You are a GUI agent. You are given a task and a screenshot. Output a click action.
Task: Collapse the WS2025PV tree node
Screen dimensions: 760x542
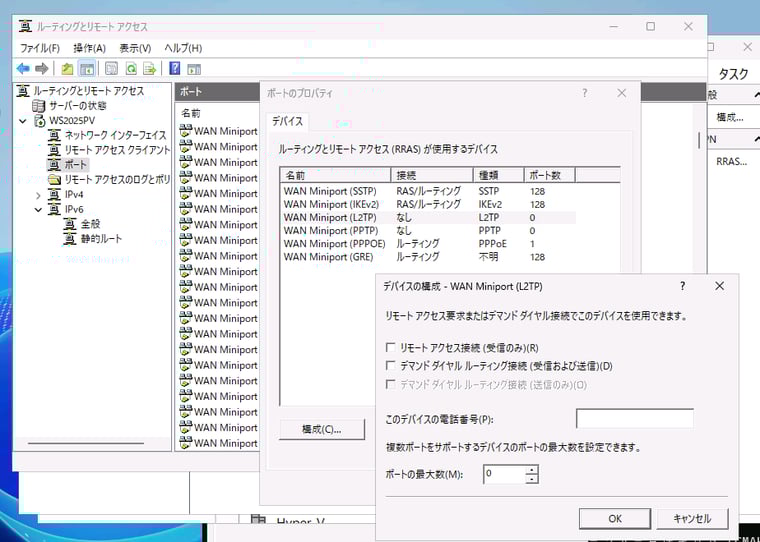pos(23,121)
